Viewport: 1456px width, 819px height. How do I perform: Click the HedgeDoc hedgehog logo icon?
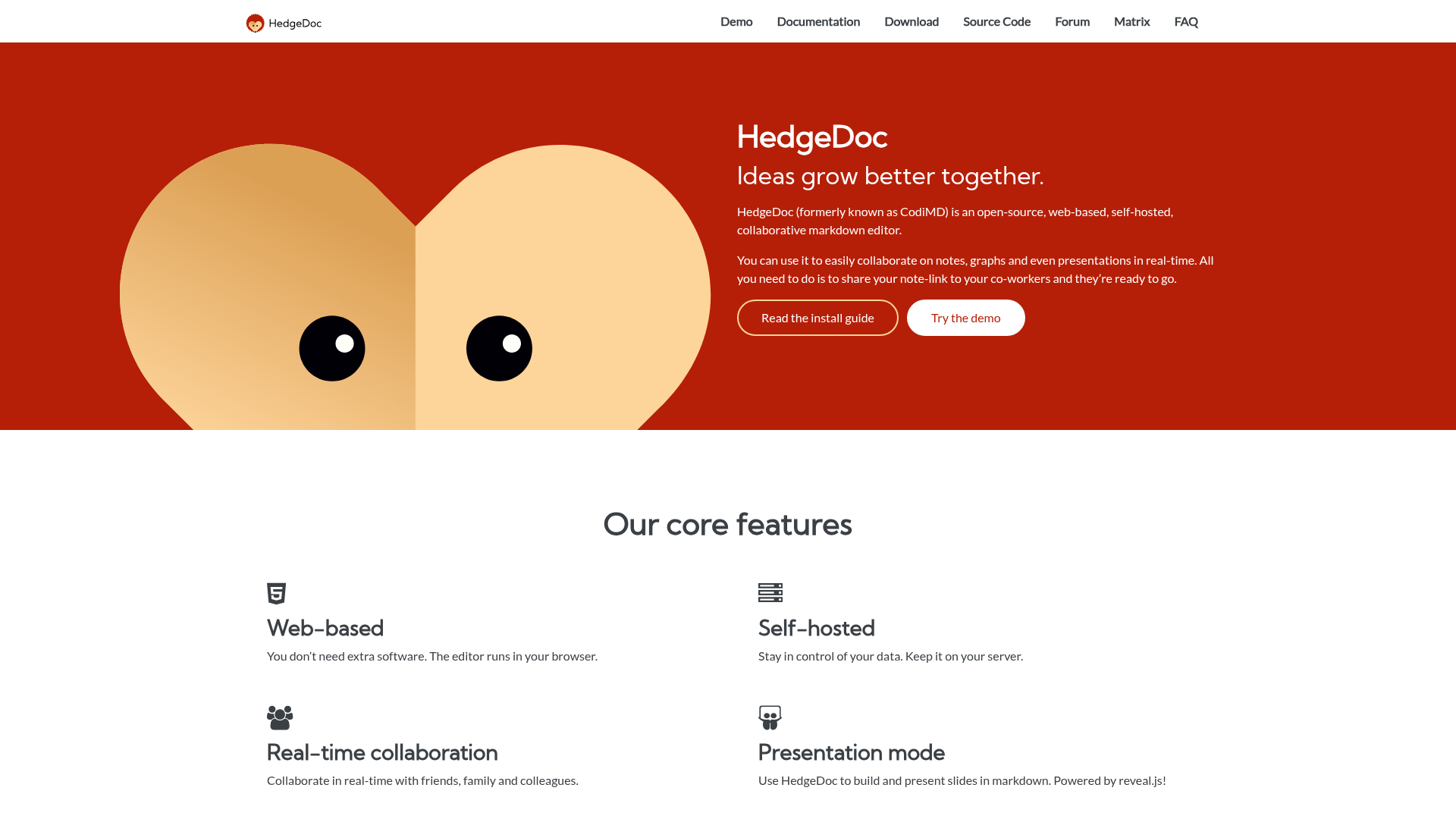click(x=256, y=23)
